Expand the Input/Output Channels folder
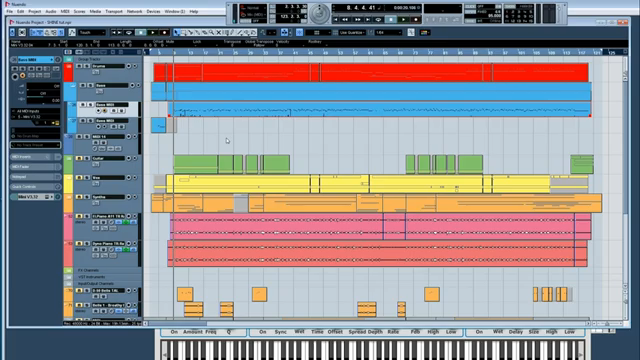 tap(68, 283)
